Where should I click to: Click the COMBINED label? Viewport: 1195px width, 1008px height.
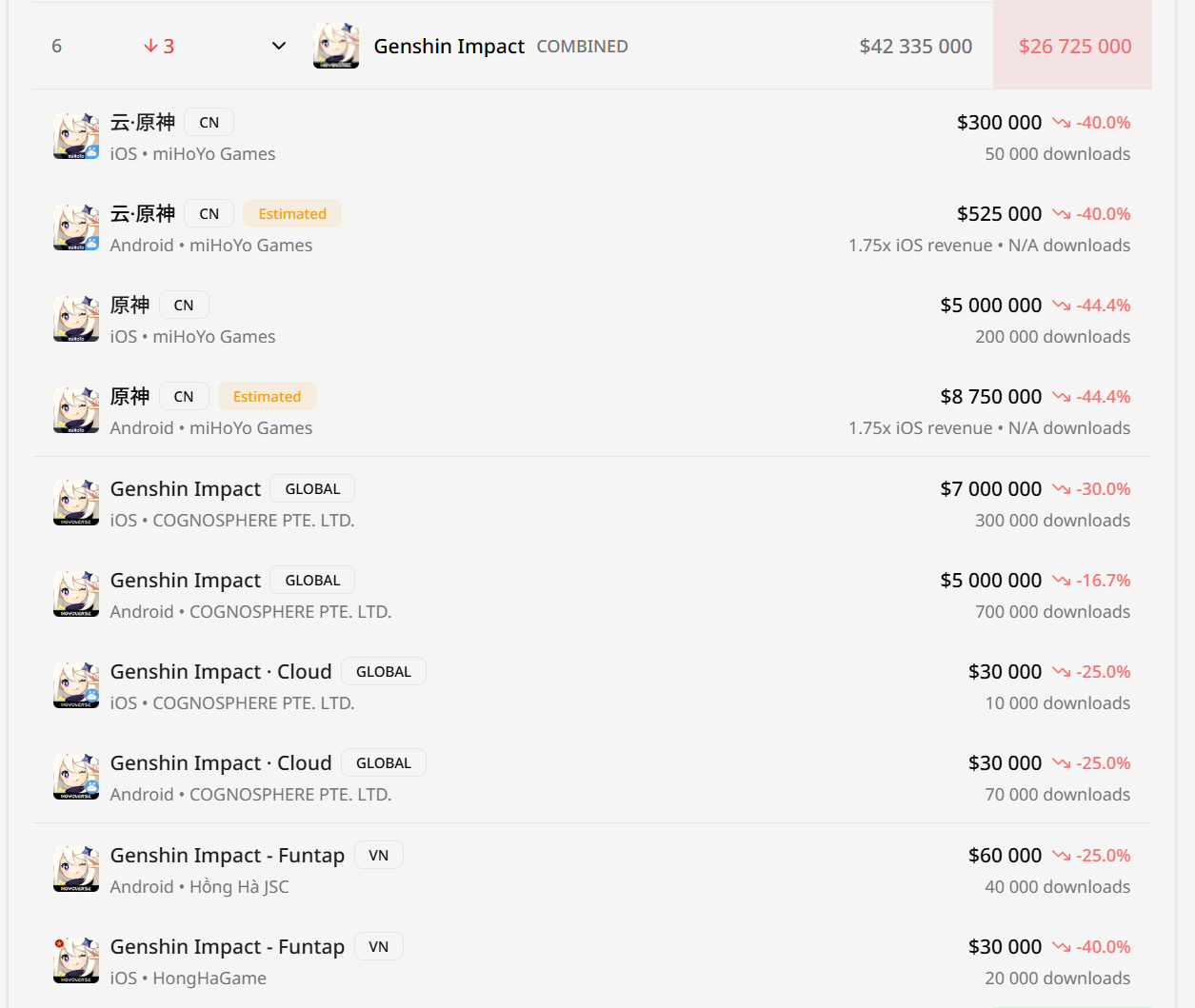583,46
